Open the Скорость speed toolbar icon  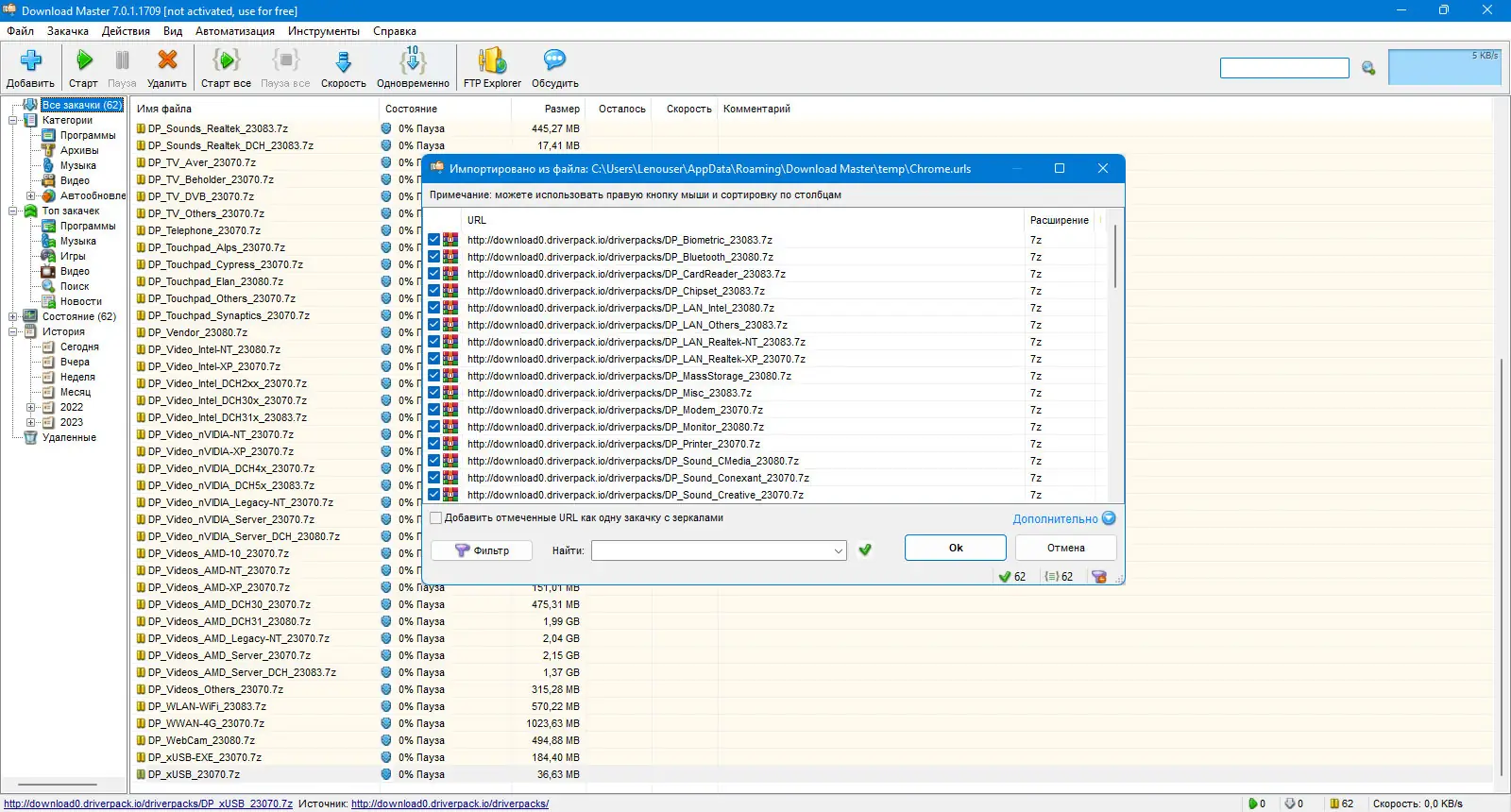pos(343,61)
